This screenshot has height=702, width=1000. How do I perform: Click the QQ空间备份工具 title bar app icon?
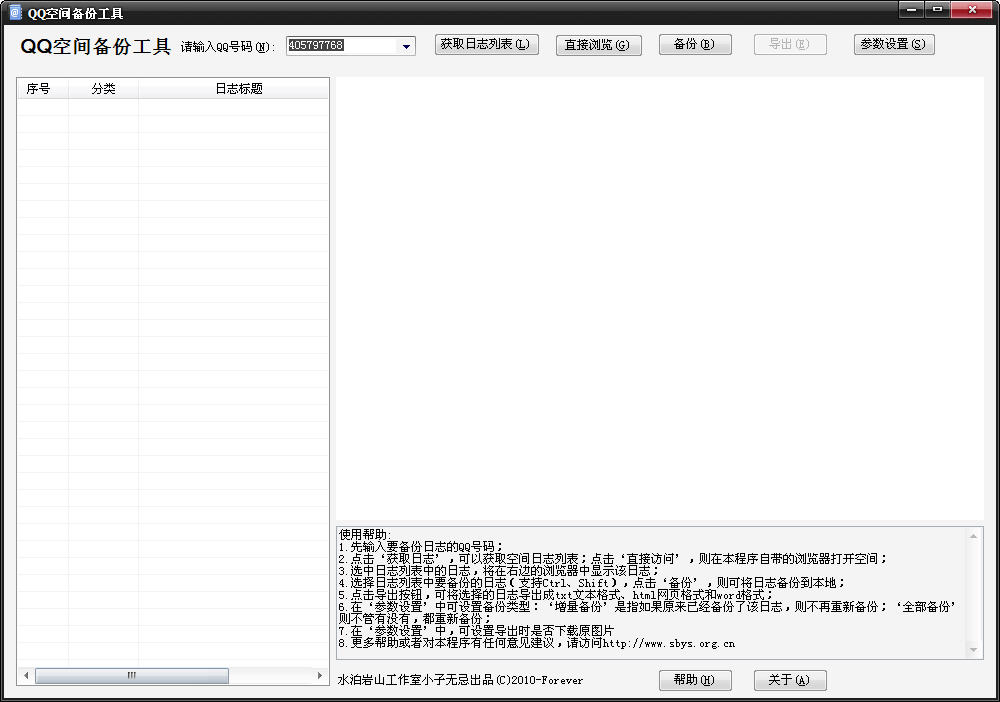point(15,12)
